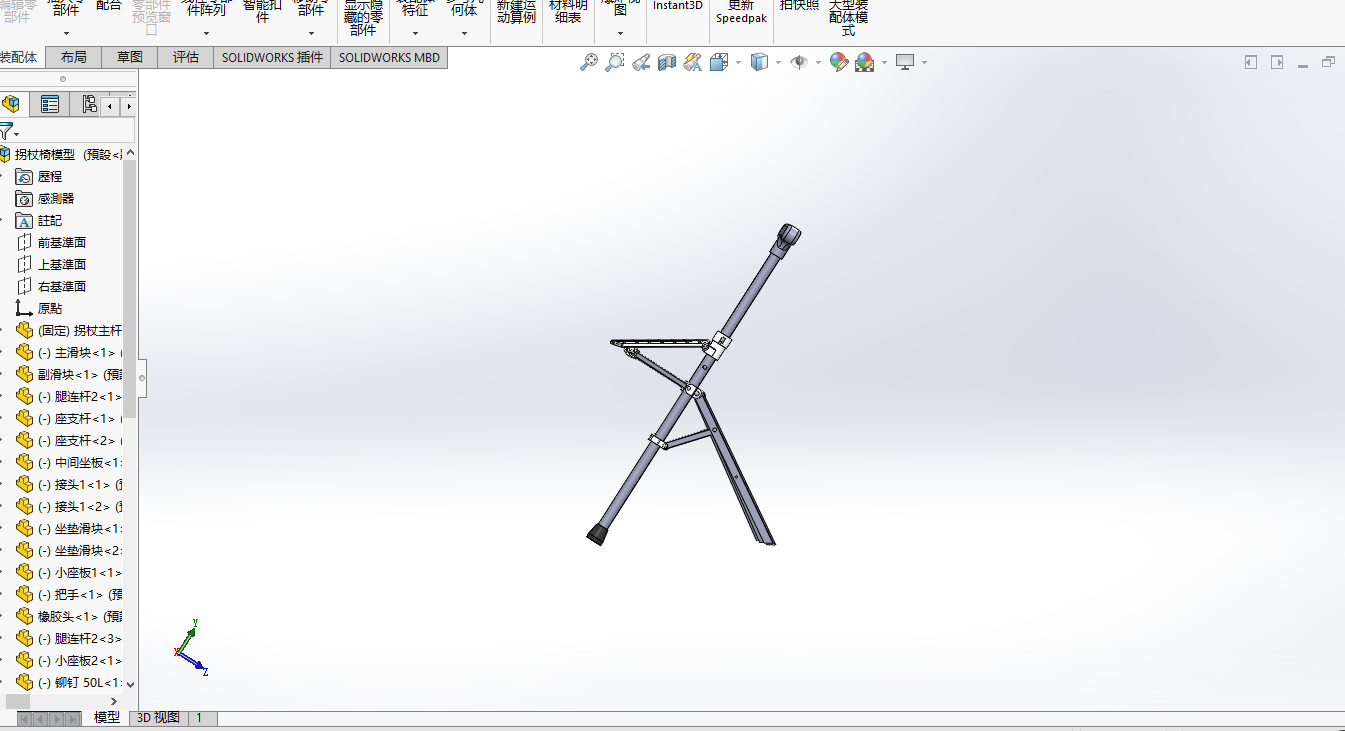The width and height of the screenshot is (1345, 731).
Task: Open the SOLIDWORKS 插件 tab
Action: [272, 57]
